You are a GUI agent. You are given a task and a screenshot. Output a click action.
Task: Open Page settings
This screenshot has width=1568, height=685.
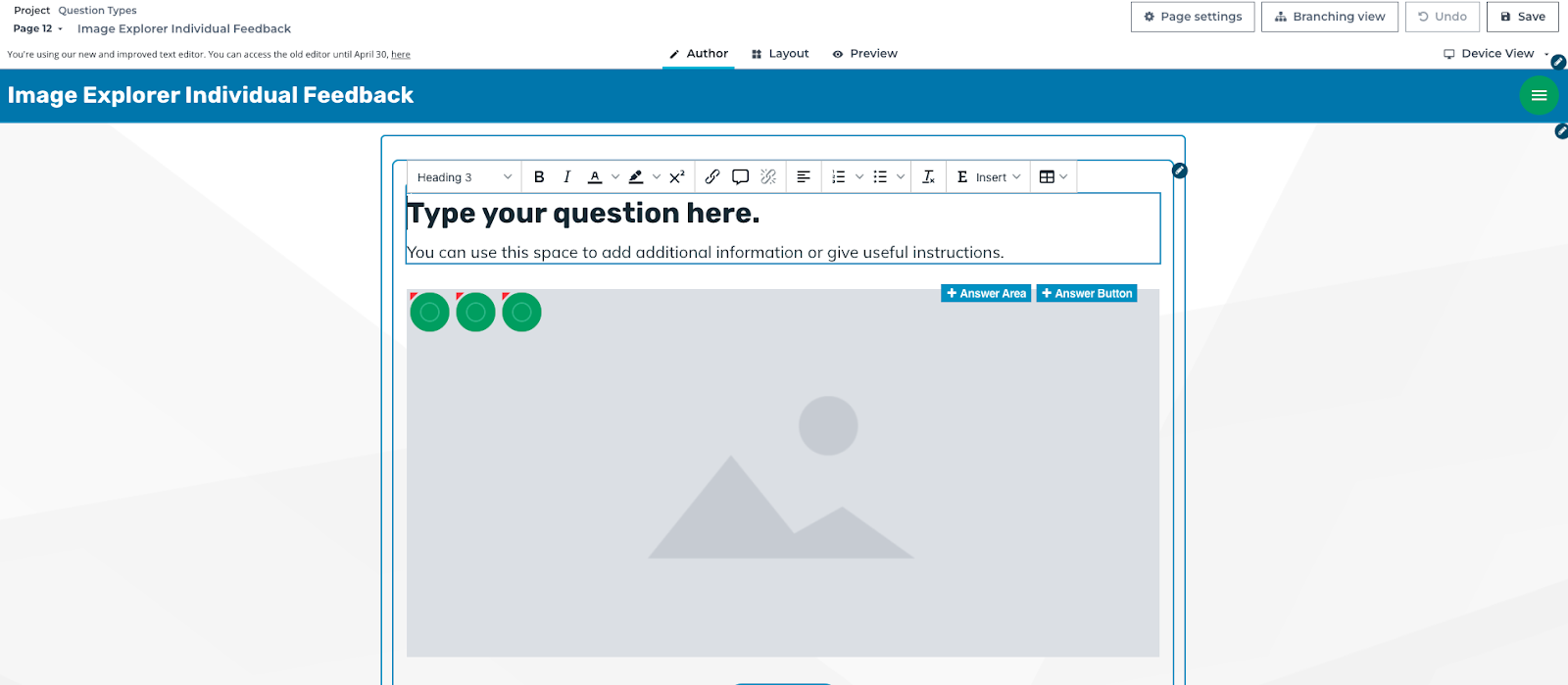(1193, 17)
